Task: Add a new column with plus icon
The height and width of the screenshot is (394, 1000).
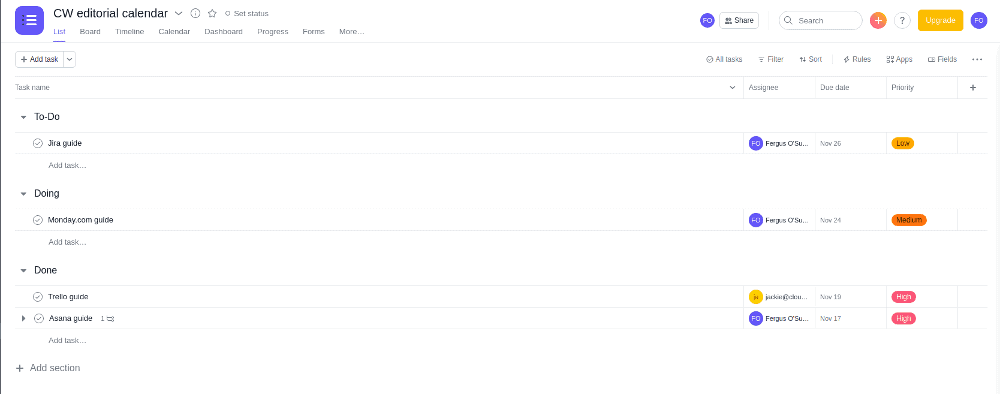Action: [x=973, y=87]
